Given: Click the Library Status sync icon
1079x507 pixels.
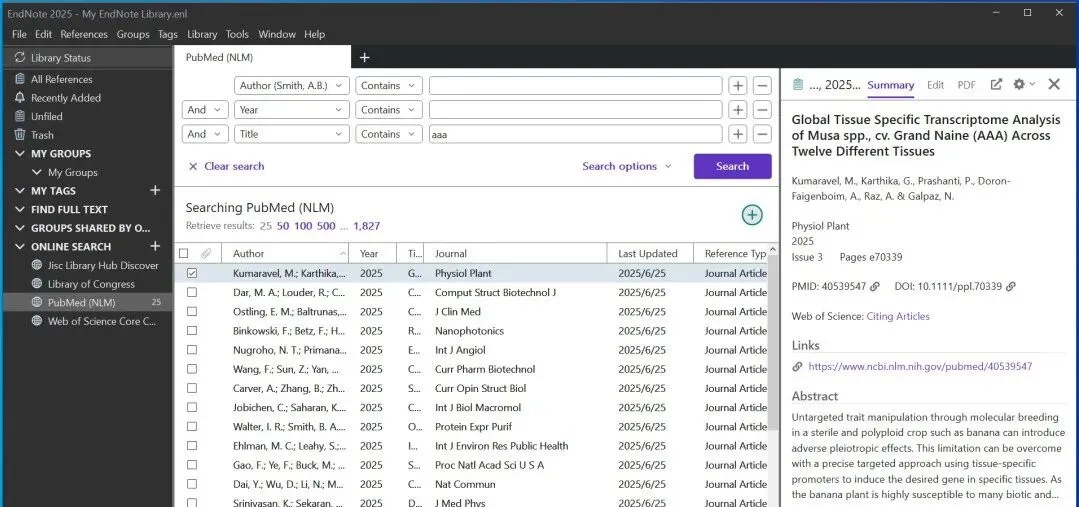Looking at the screenshot, I should tap(19, 58).
